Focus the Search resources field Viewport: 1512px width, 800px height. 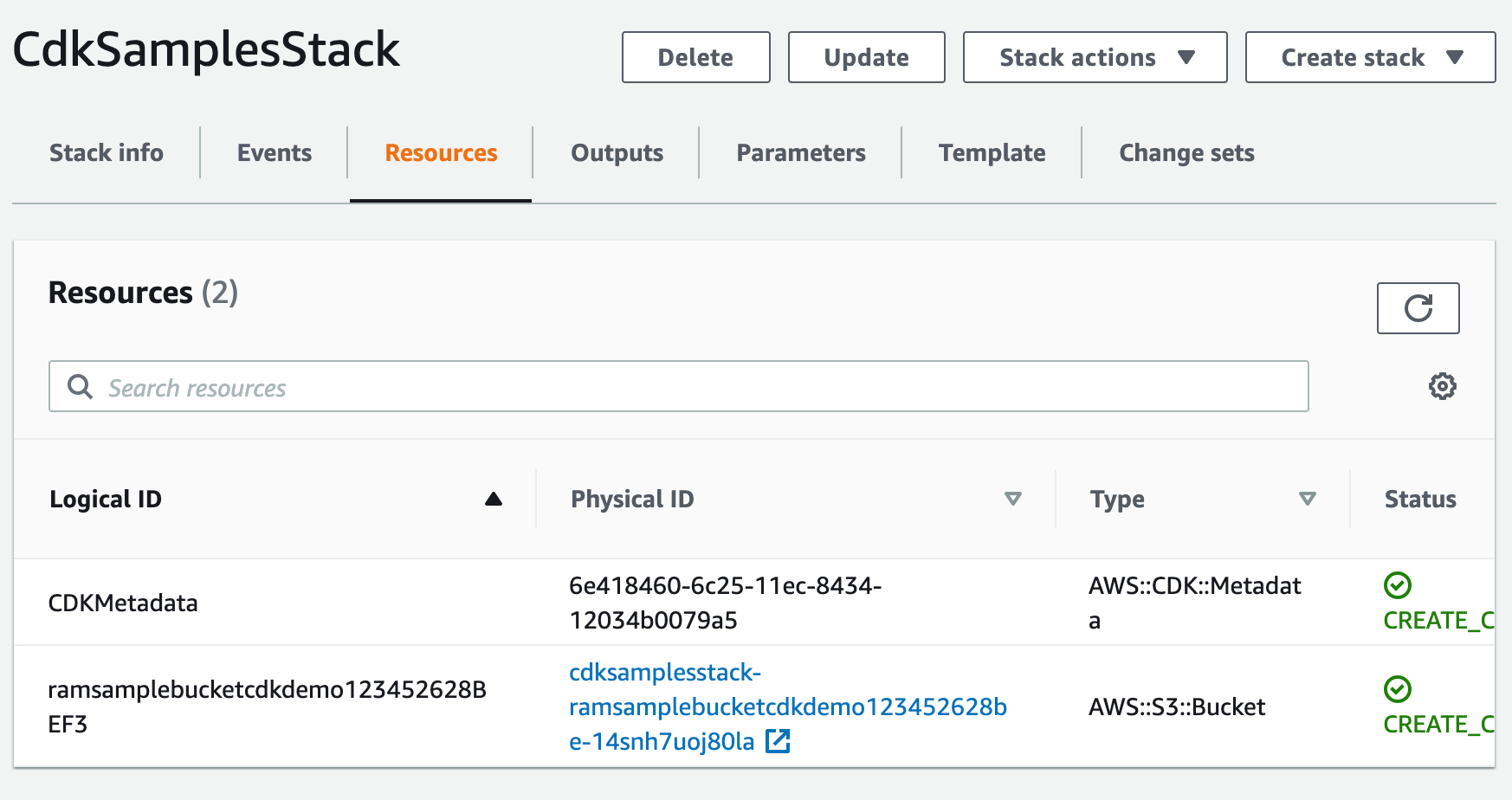[693, 387]
